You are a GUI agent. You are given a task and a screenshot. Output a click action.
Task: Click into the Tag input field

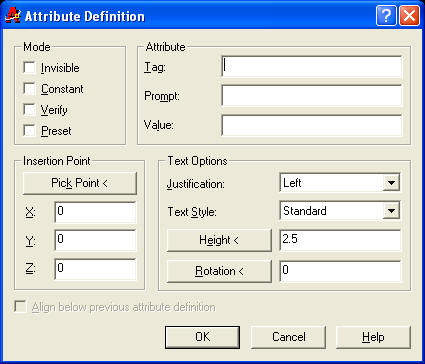[x=312, y=67]
